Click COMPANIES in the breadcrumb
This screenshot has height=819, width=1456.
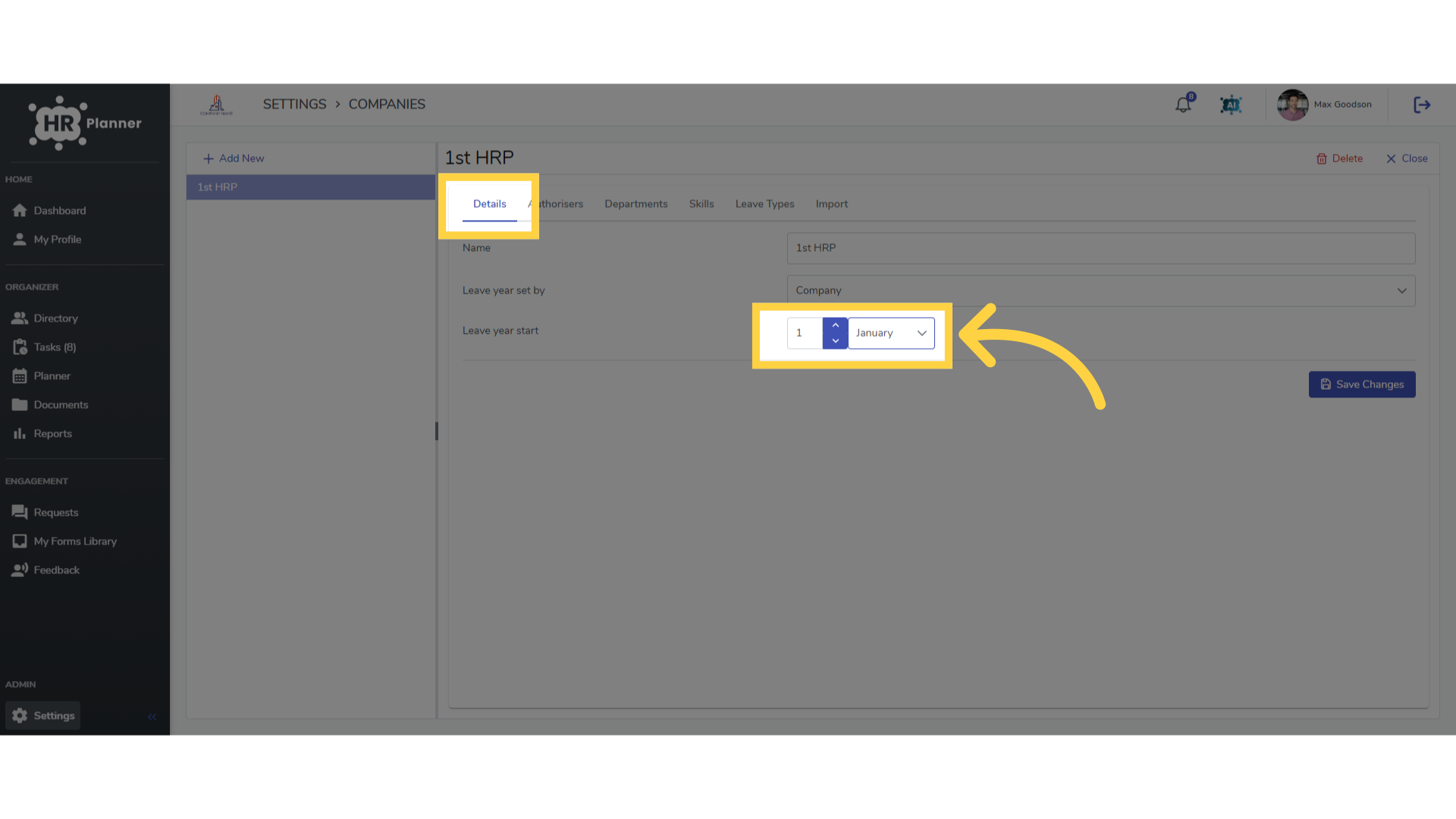tap(387, 105)
